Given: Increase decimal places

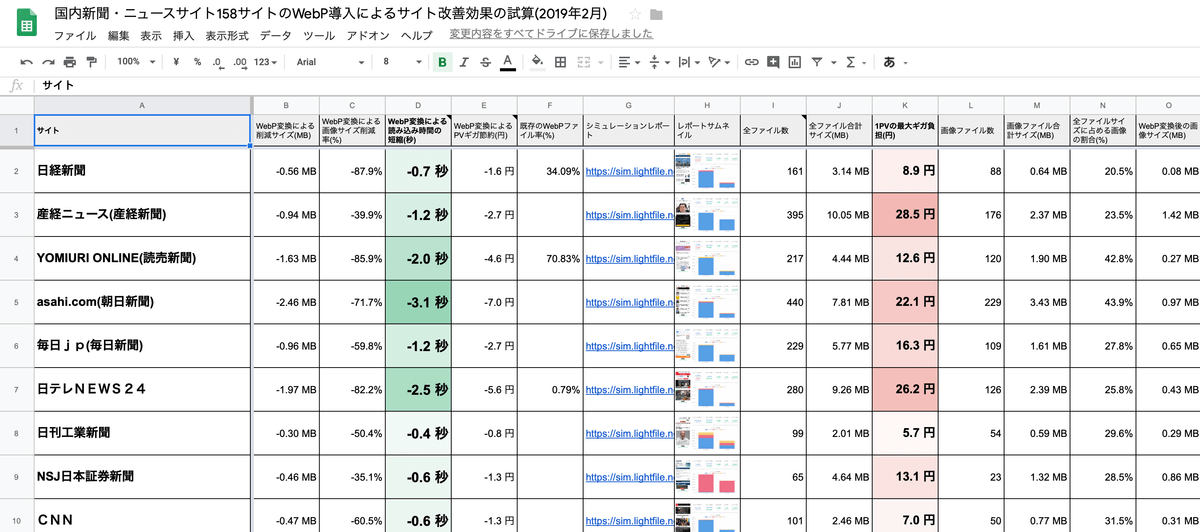Looking at the screenshot, I should (x=239, y=62).
